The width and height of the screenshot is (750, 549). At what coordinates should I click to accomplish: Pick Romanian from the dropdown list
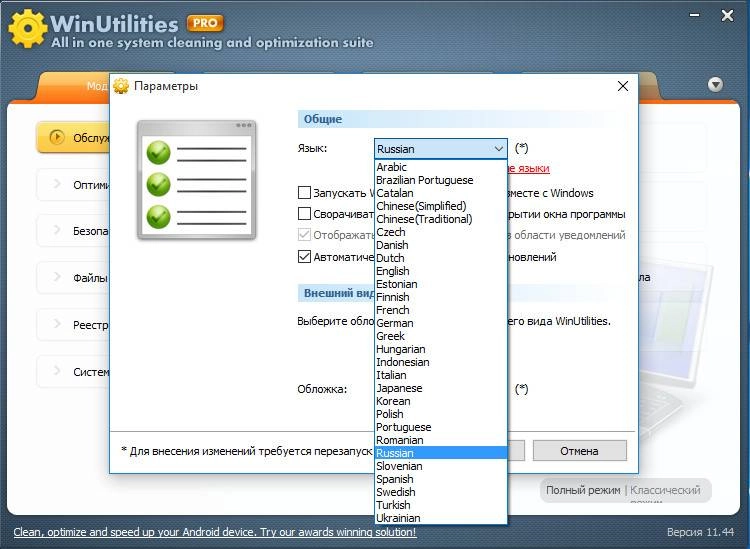441,440
